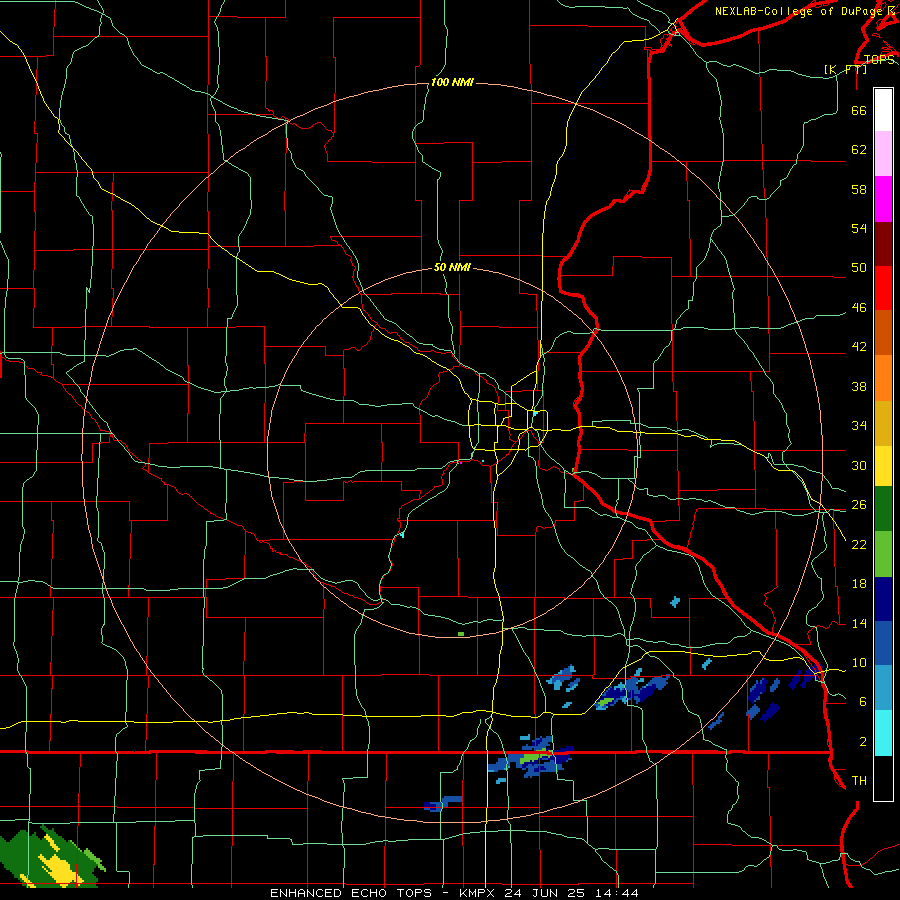Viewport: 900px width, 900px height.
Task: Click the legend value "58"
Action: pos(859,189)
